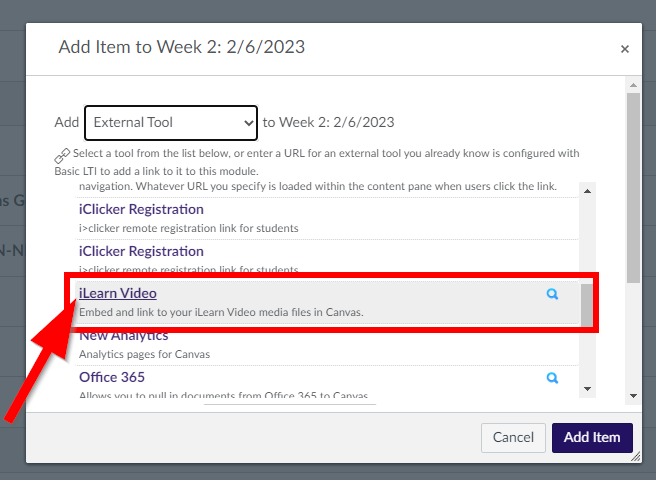This screenshot has height=480, width=656.
Task: Select iLearn Video from the tool list
Action: click(118, 293)
